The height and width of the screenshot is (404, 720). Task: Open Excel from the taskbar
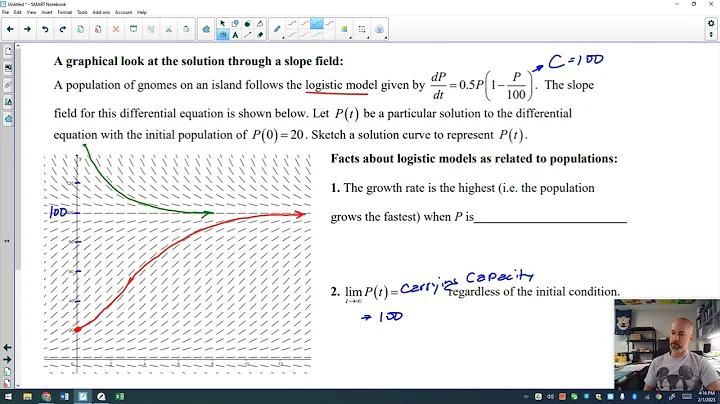pos(119,397)
